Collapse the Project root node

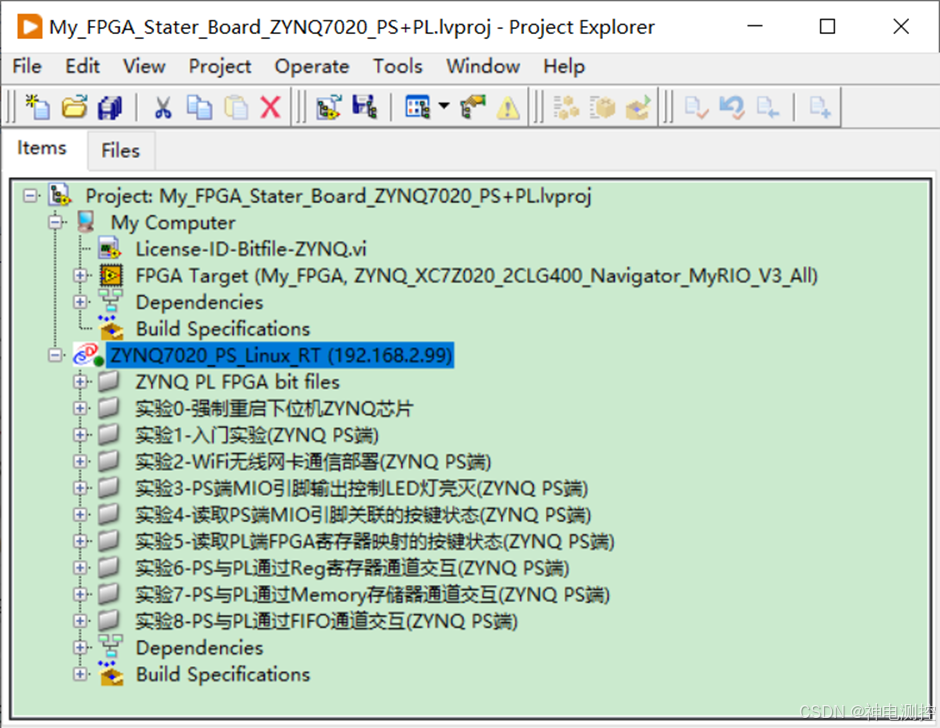click(30, 195)
